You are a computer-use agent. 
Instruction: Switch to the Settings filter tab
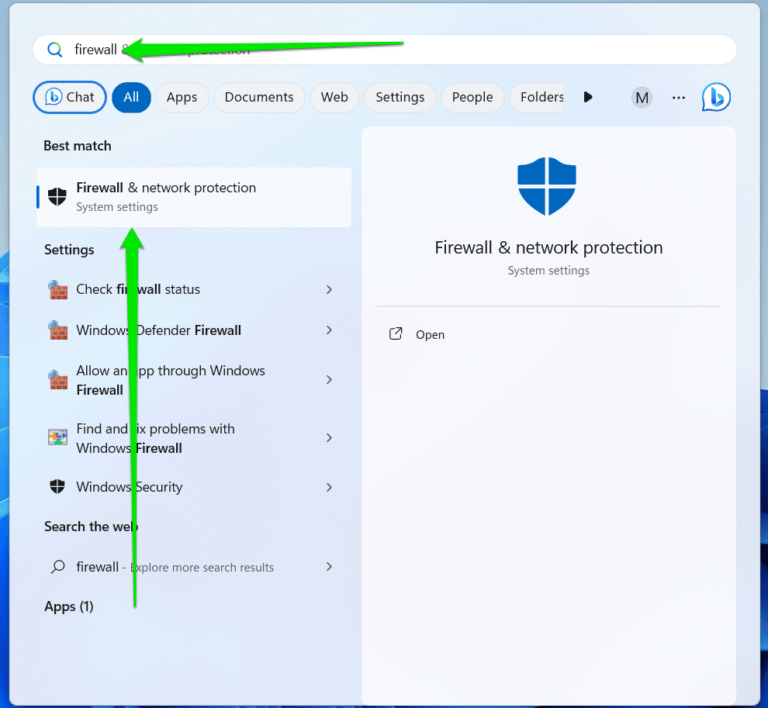[x=400, y=97]
